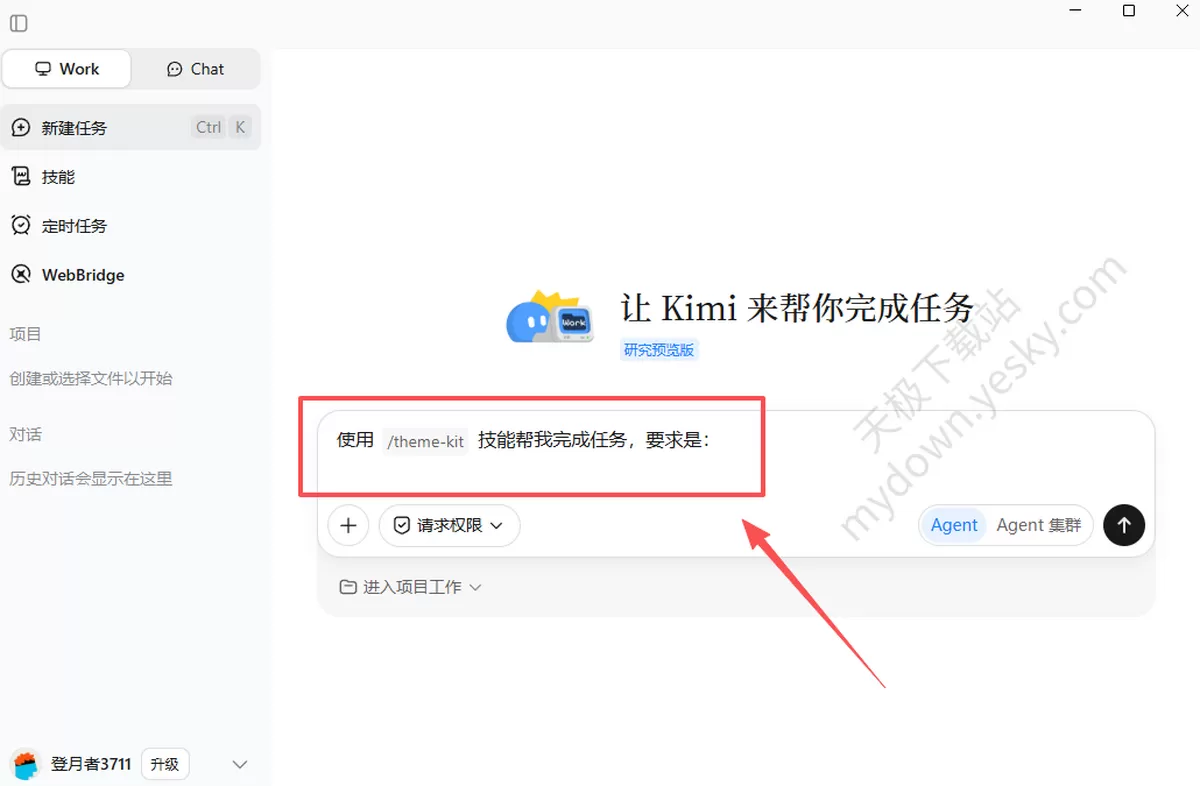Click the Ctrl K shortcut hint

tap(222, 127)
